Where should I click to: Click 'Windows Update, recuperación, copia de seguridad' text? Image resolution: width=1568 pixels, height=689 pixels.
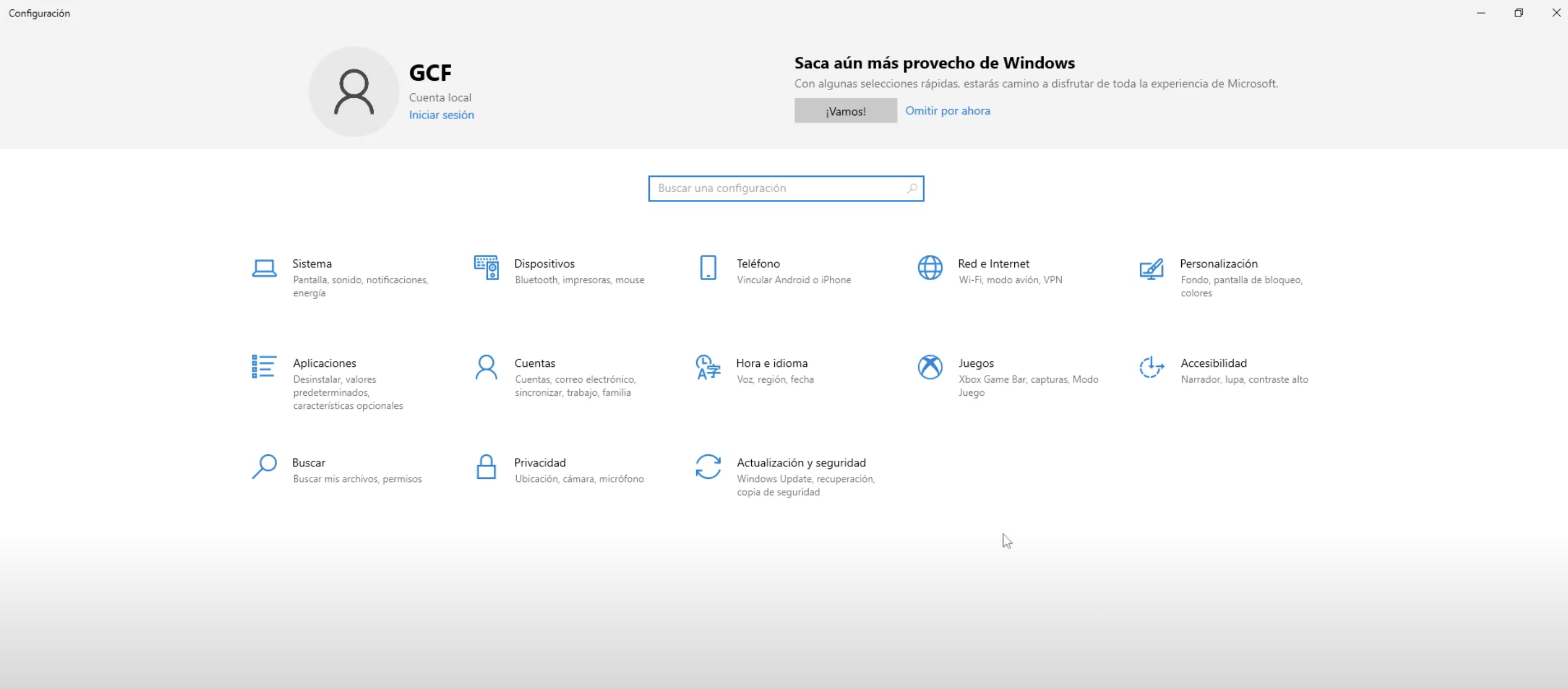pos(806,485)
